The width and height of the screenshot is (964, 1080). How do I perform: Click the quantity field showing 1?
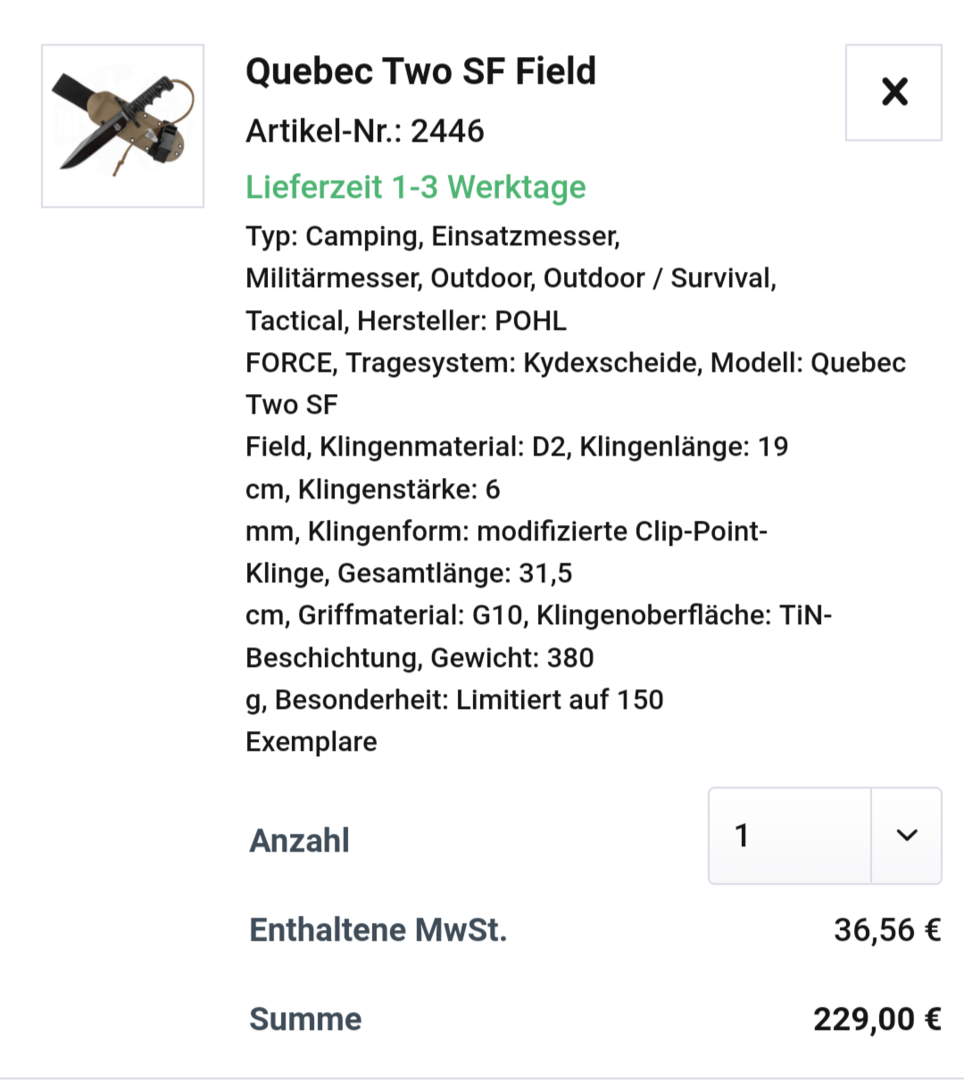tap(789, 836)
